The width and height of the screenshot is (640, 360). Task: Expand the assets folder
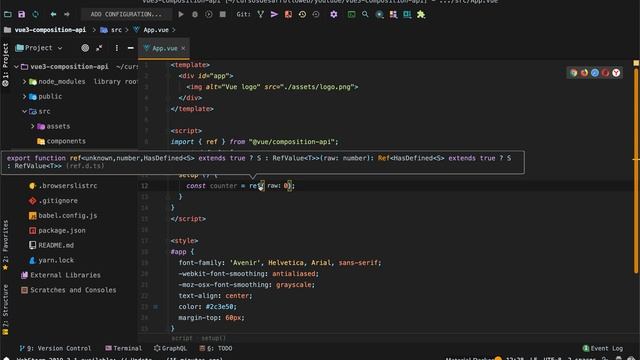pyautogui.click(x=33, y=126)
